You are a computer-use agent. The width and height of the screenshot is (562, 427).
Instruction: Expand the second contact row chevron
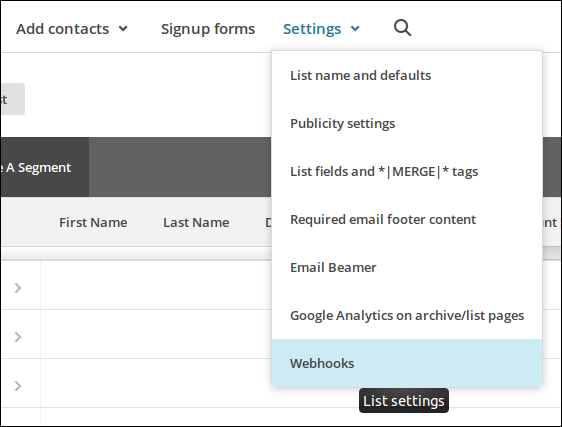18,337
